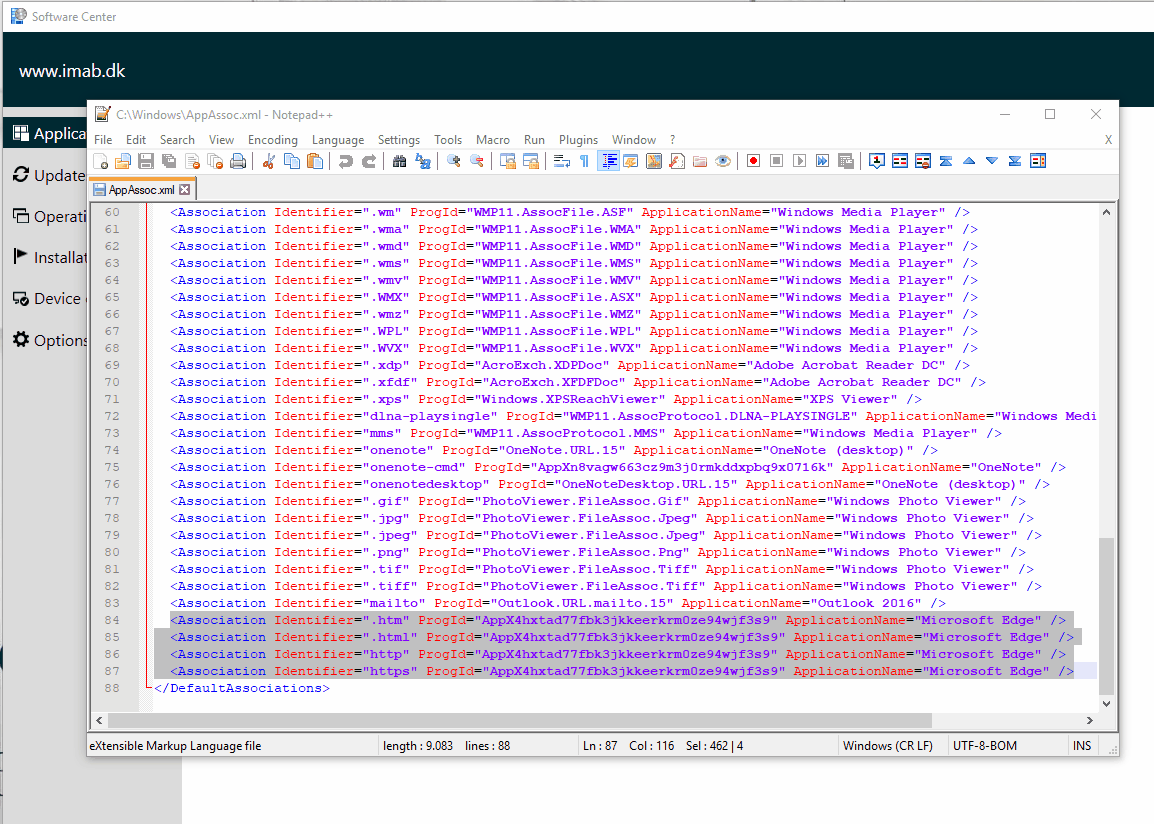Viewport: 1154px width, 824px height.
Task: Click the Compare plugin icon with number 1
Action: 877,161
